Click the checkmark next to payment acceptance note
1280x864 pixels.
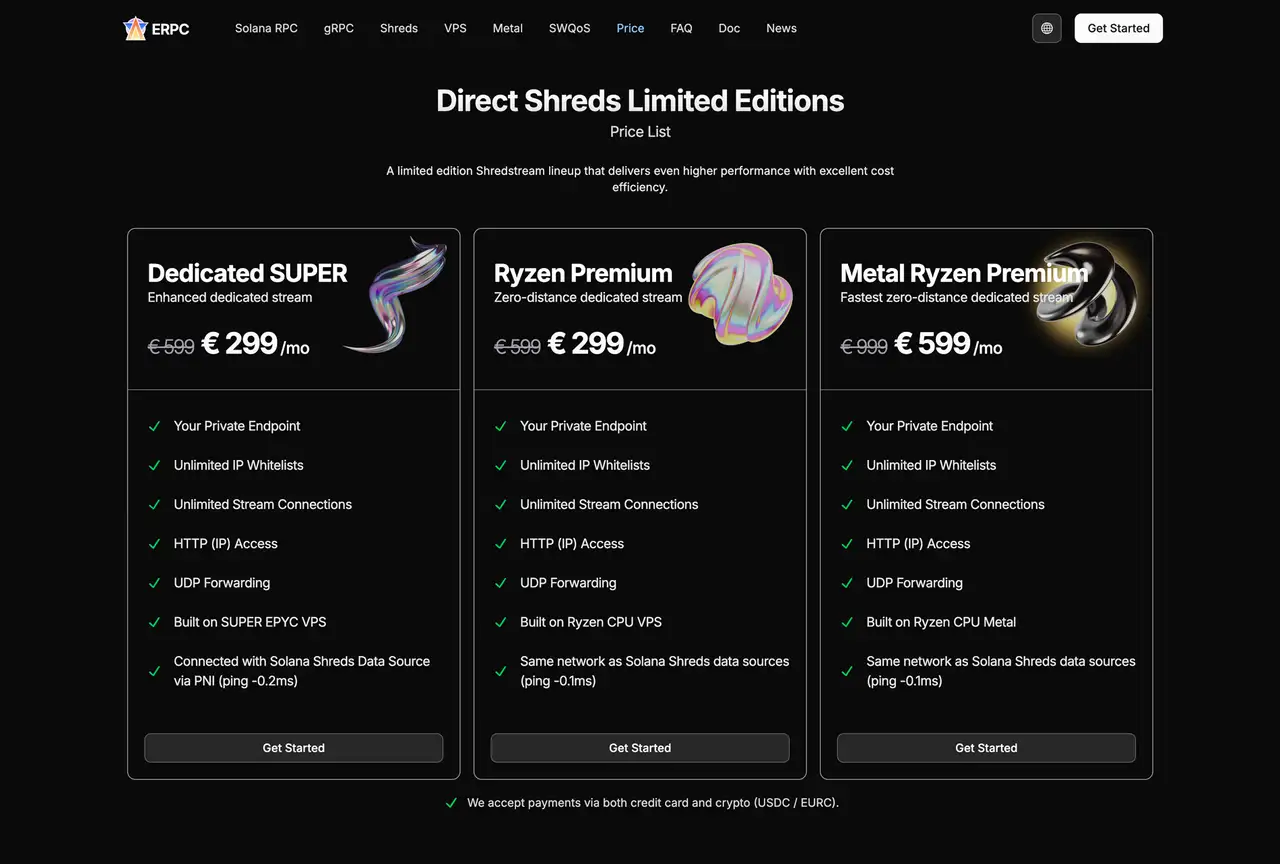(451, 802)
